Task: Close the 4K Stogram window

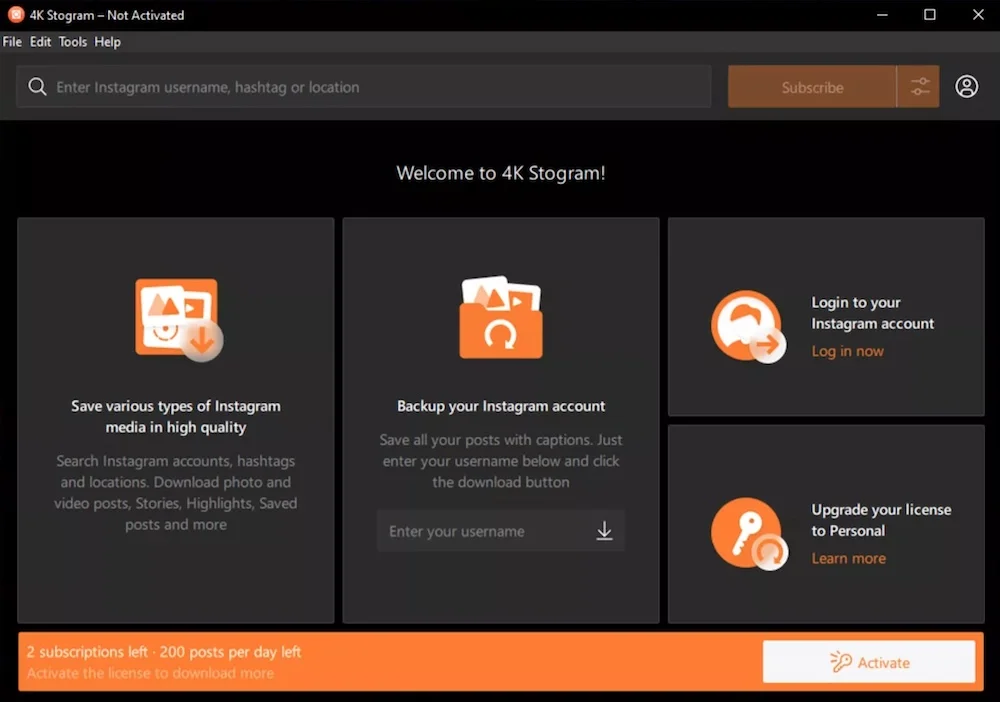Action: coord(978,15)
